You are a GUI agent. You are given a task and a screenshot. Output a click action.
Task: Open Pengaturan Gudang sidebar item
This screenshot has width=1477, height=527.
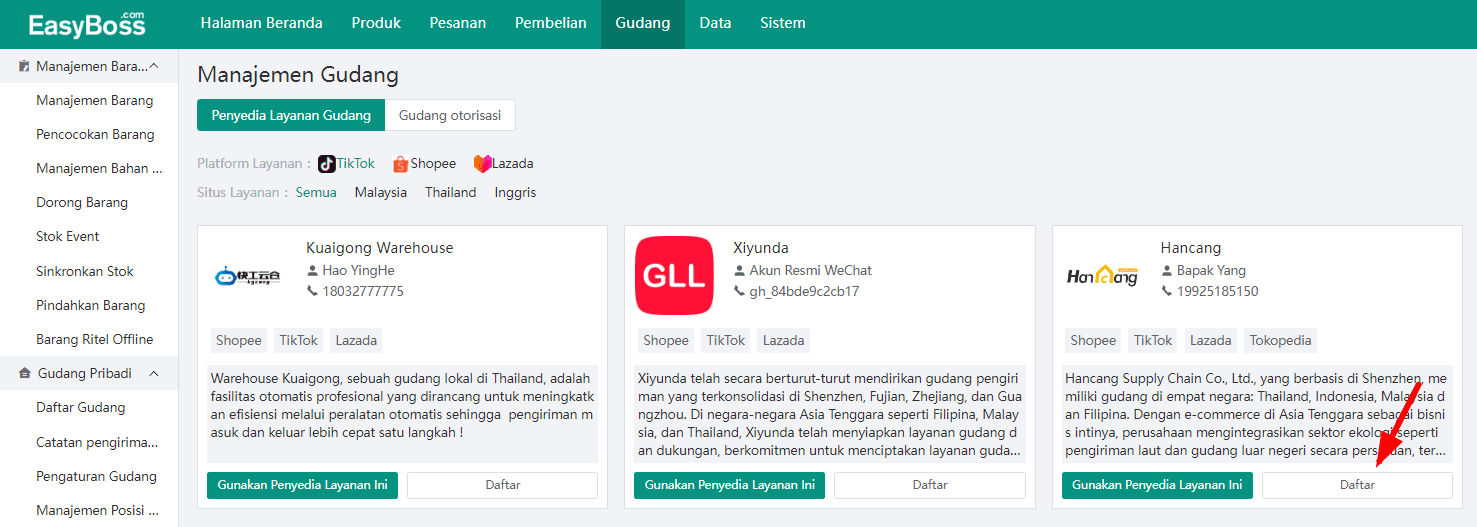pos(97,476)
